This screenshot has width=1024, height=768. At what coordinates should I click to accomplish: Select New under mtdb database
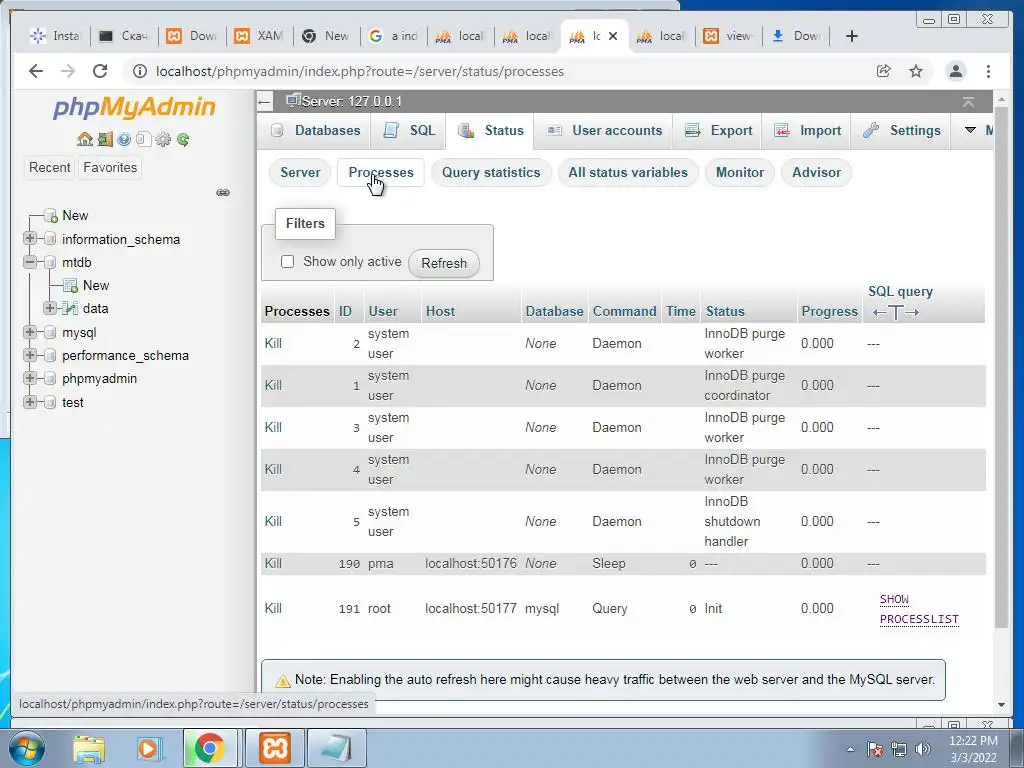click(x=95, y=285)
